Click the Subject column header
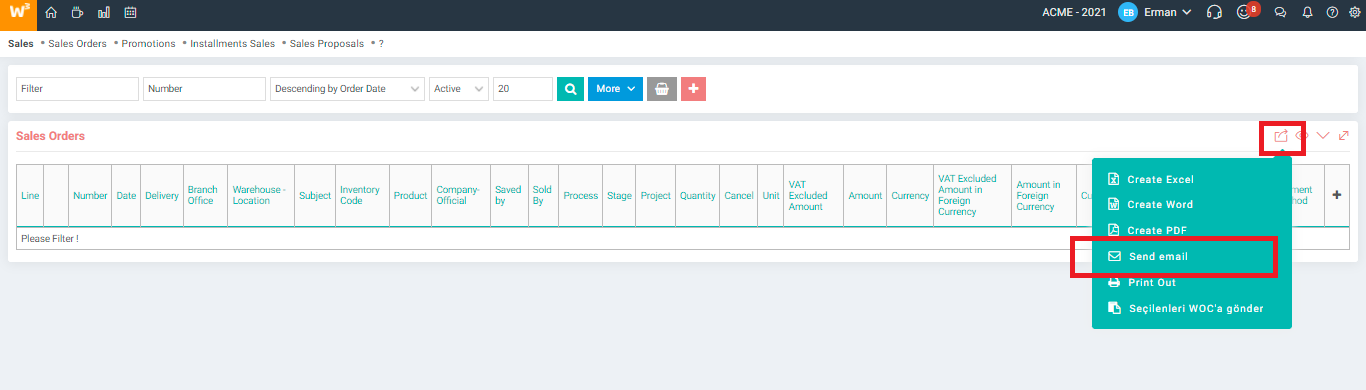Viewport: 1366px width, 390px height. 315,196
